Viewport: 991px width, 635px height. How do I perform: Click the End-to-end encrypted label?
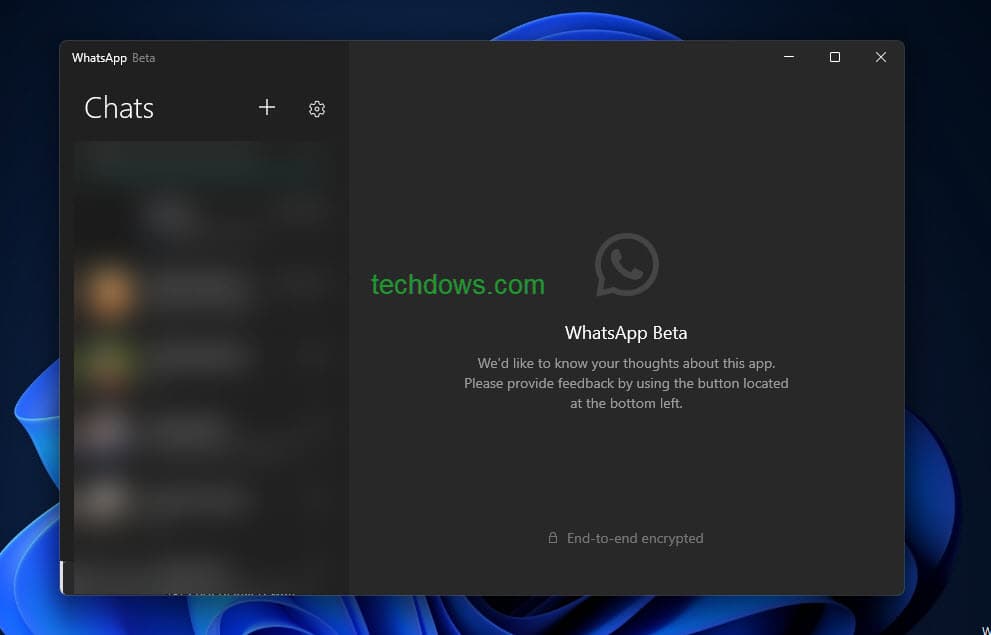[635, 538]
